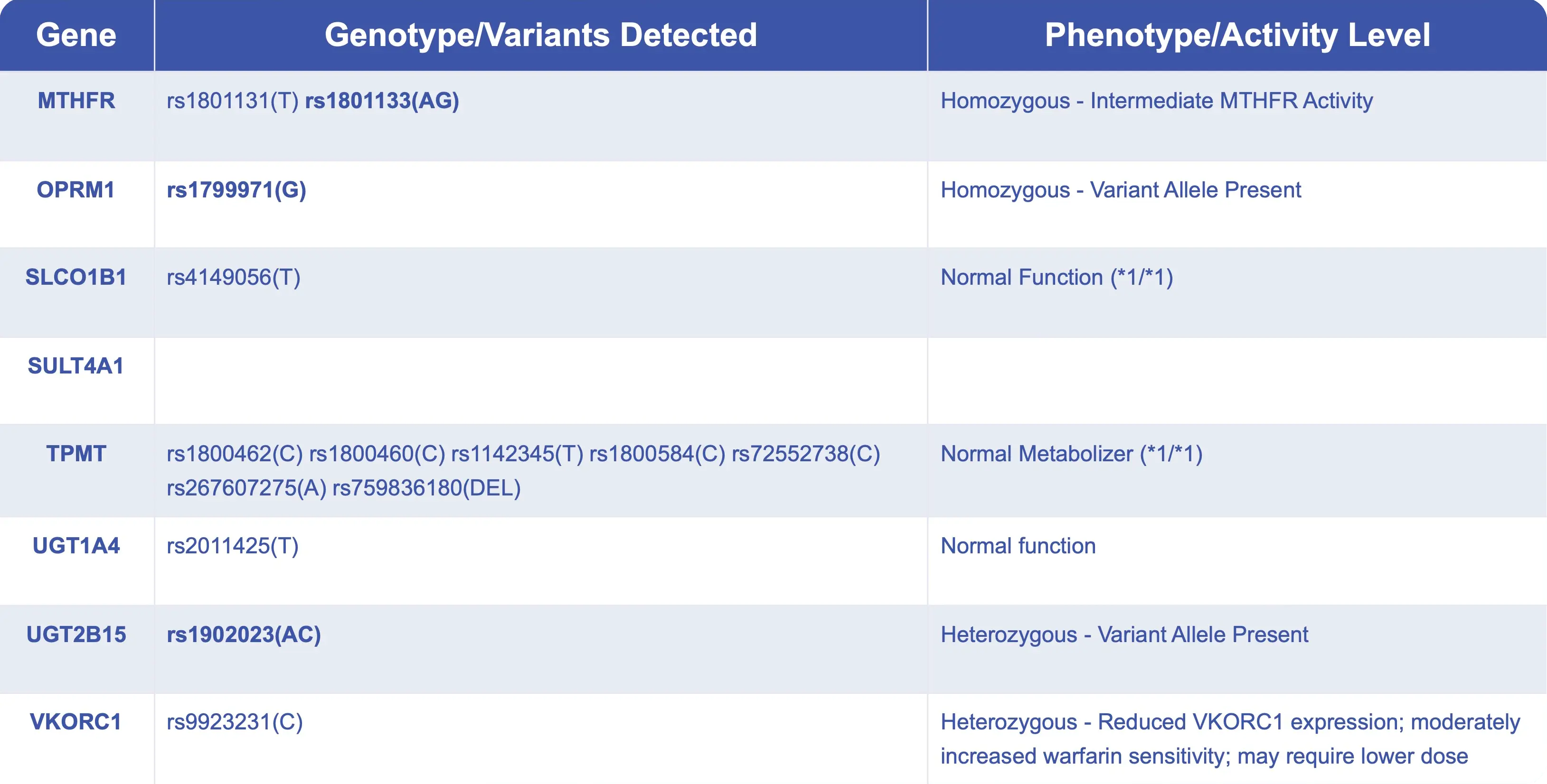Click the rs1902023(AC) variant text

coord(244,635)
